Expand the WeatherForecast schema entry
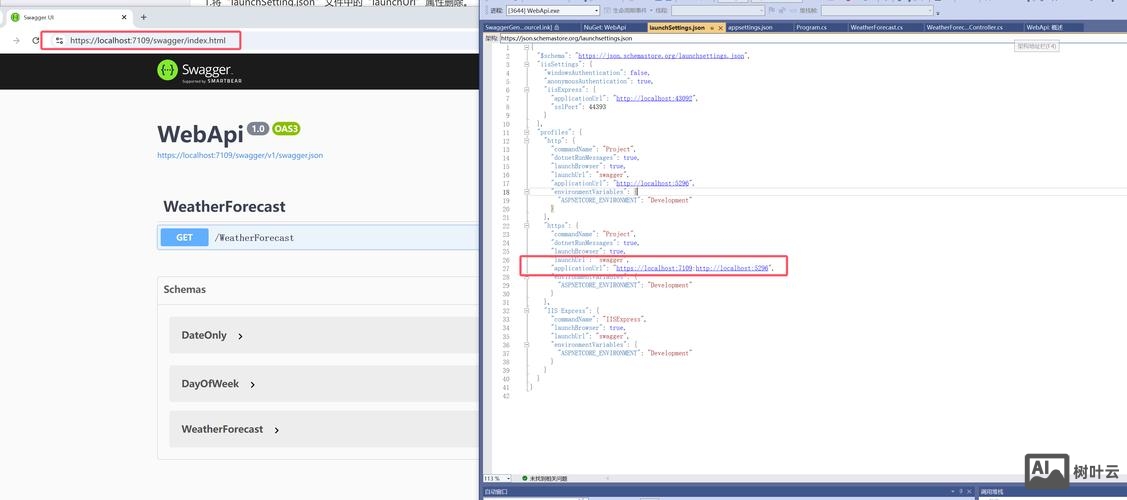The image size is (1127, 500). click(x=276, y=430)
